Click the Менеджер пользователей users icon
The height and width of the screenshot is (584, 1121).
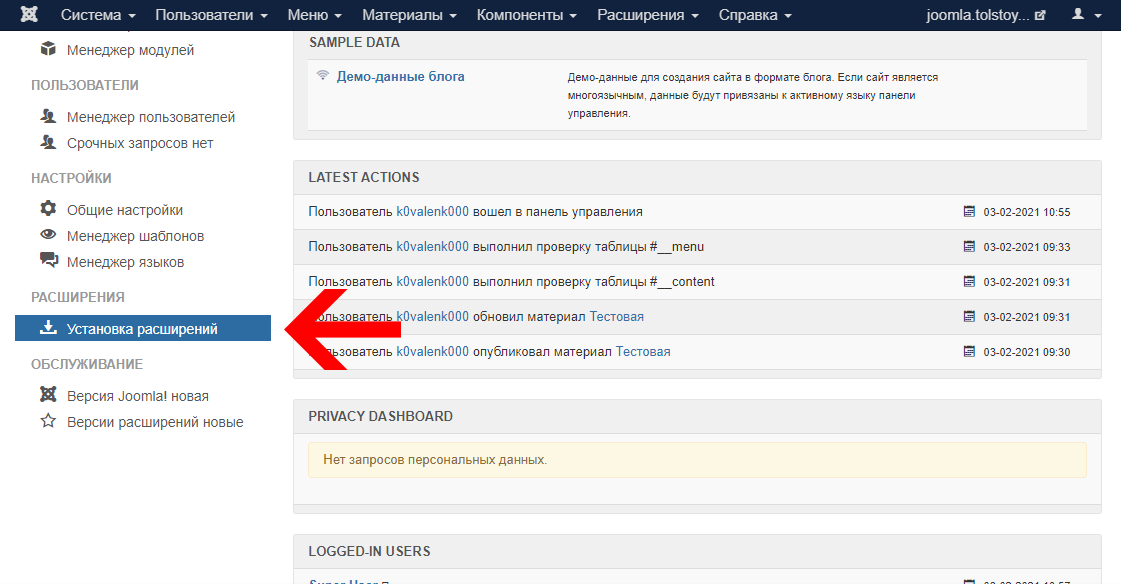[x=48, y=116]
